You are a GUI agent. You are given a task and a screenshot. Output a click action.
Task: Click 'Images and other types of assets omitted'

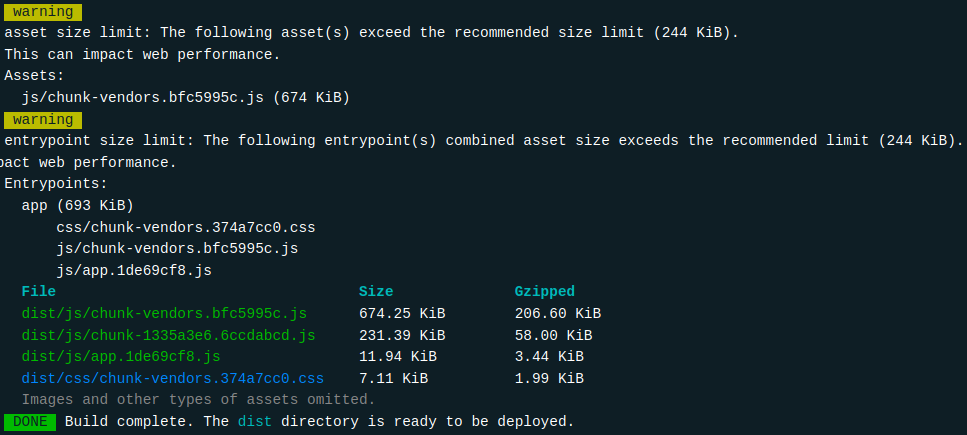[198, 399]
